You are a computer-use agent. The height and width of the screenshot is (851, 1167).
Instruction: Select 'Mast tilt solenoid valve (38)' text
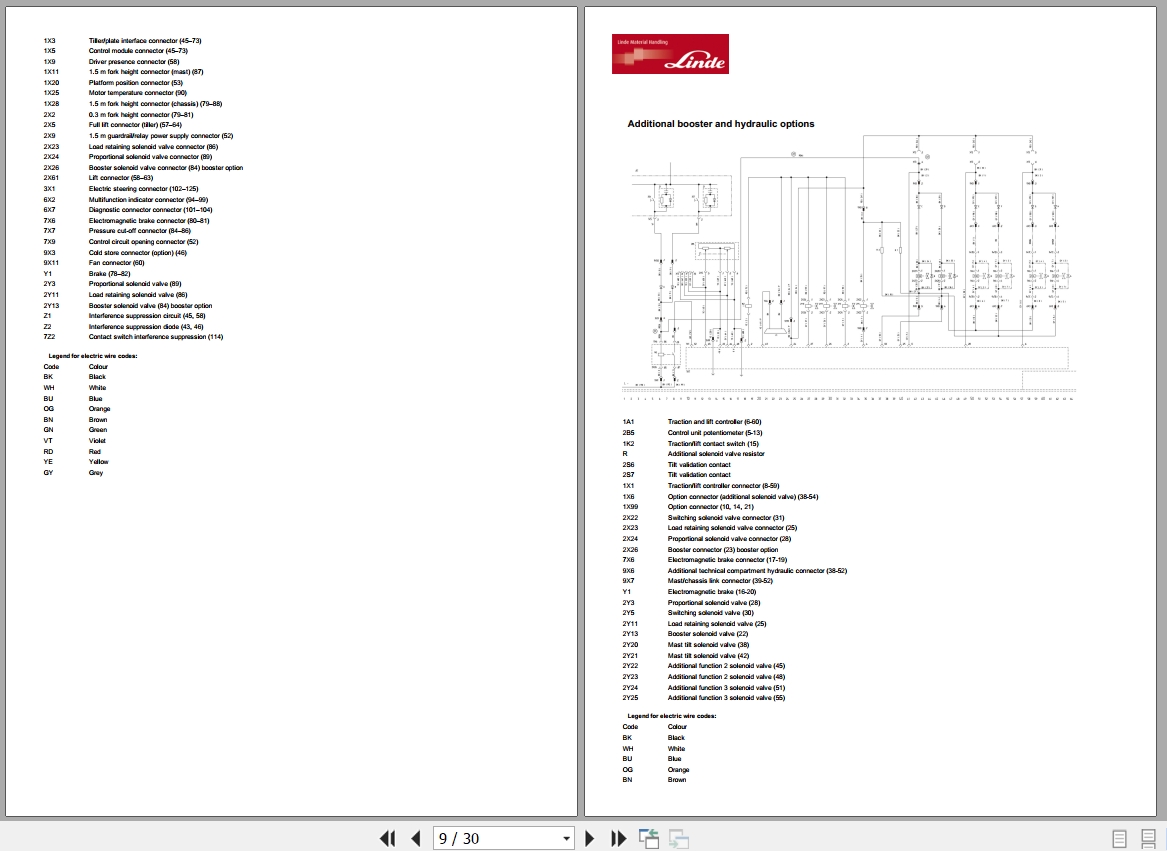click(x=709, y=645)
